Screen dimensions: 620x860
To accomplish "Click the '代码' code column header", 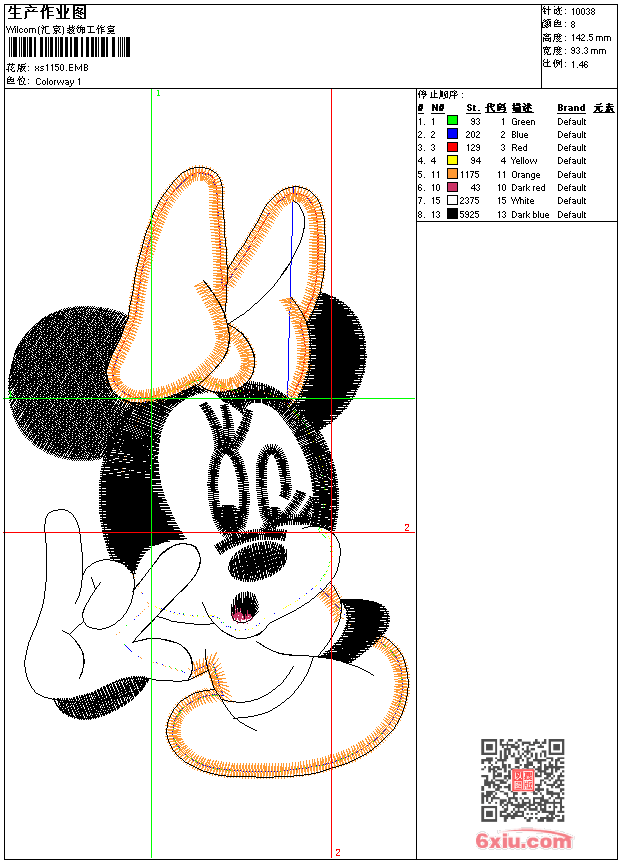I will pos(495,108).
